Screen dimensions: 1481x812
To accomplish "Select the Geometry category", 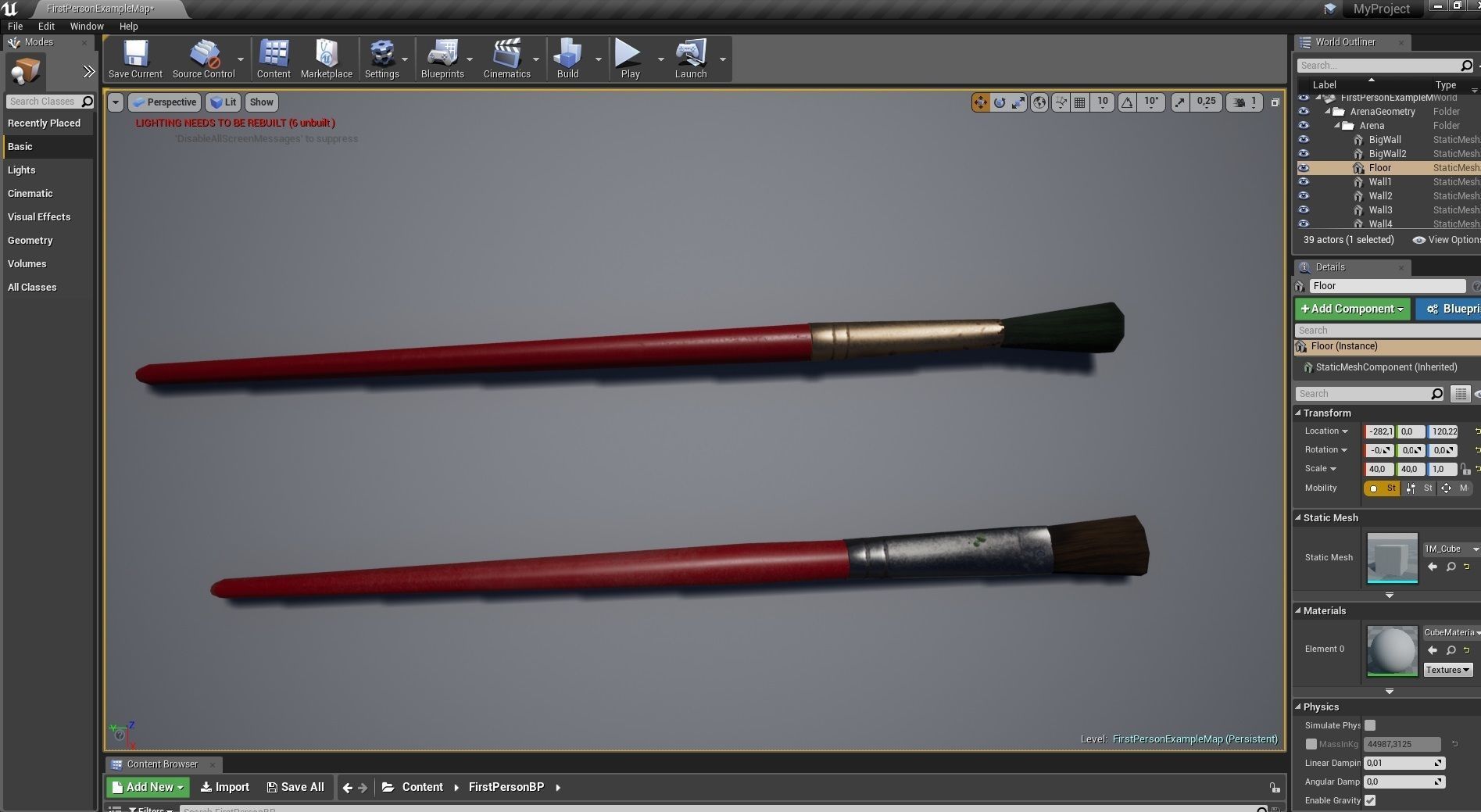I will 30,241.
